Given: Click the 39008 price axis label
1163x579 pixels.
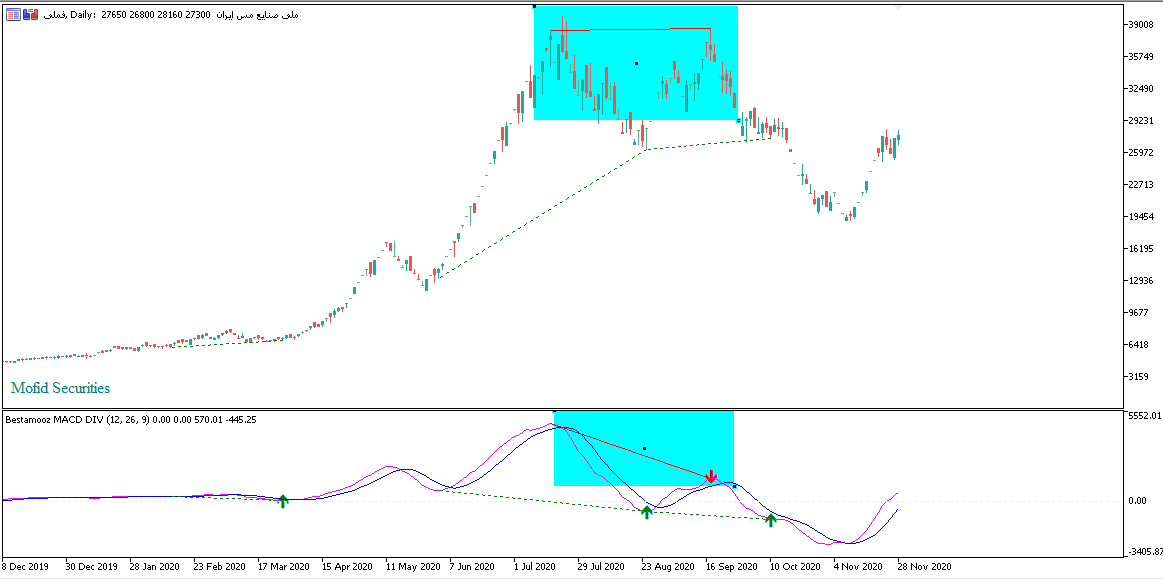Looking at the screenshot, I should tap(1141, 24).
